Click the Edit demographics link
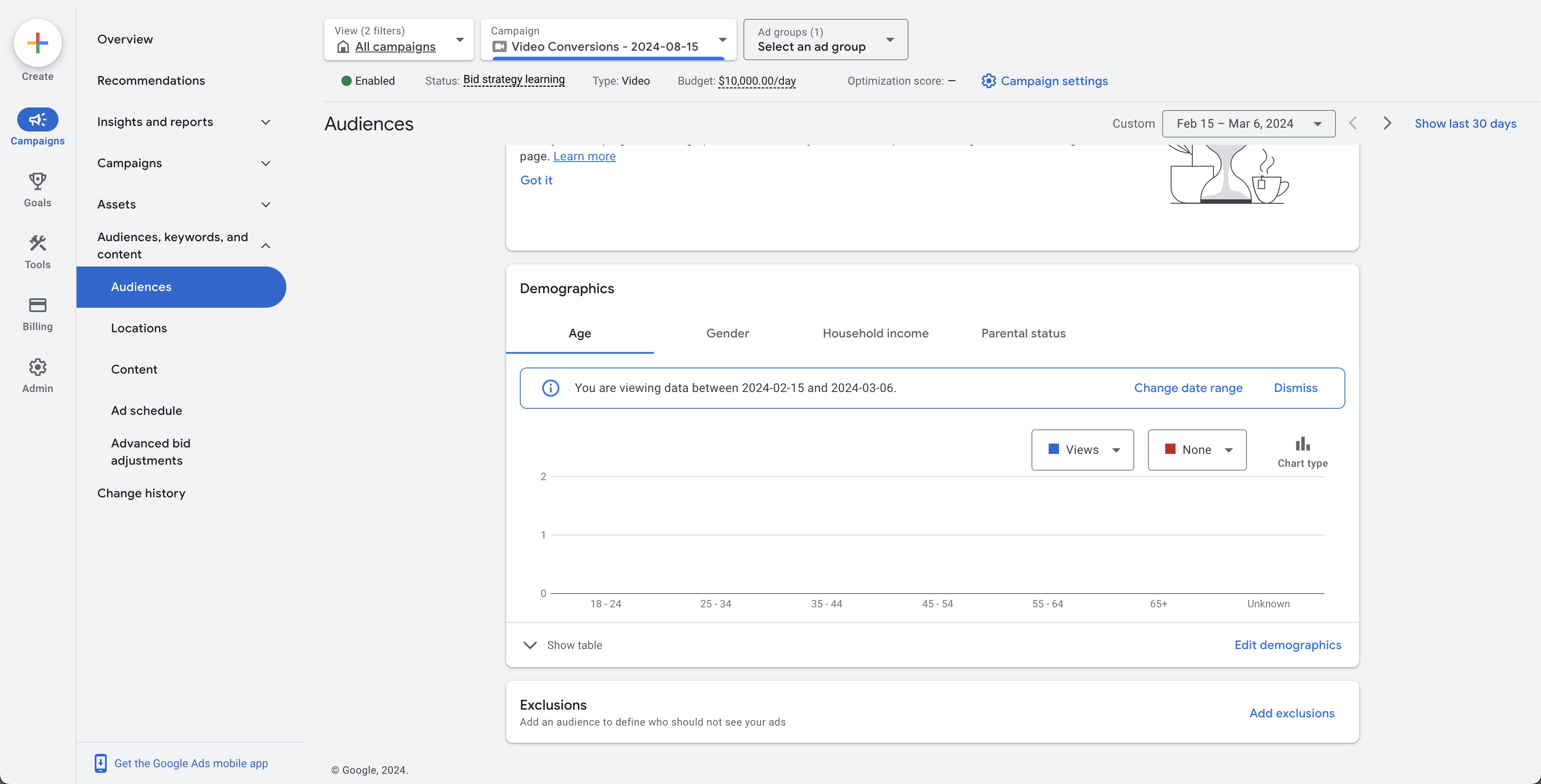 click(x=1287, y=645)
